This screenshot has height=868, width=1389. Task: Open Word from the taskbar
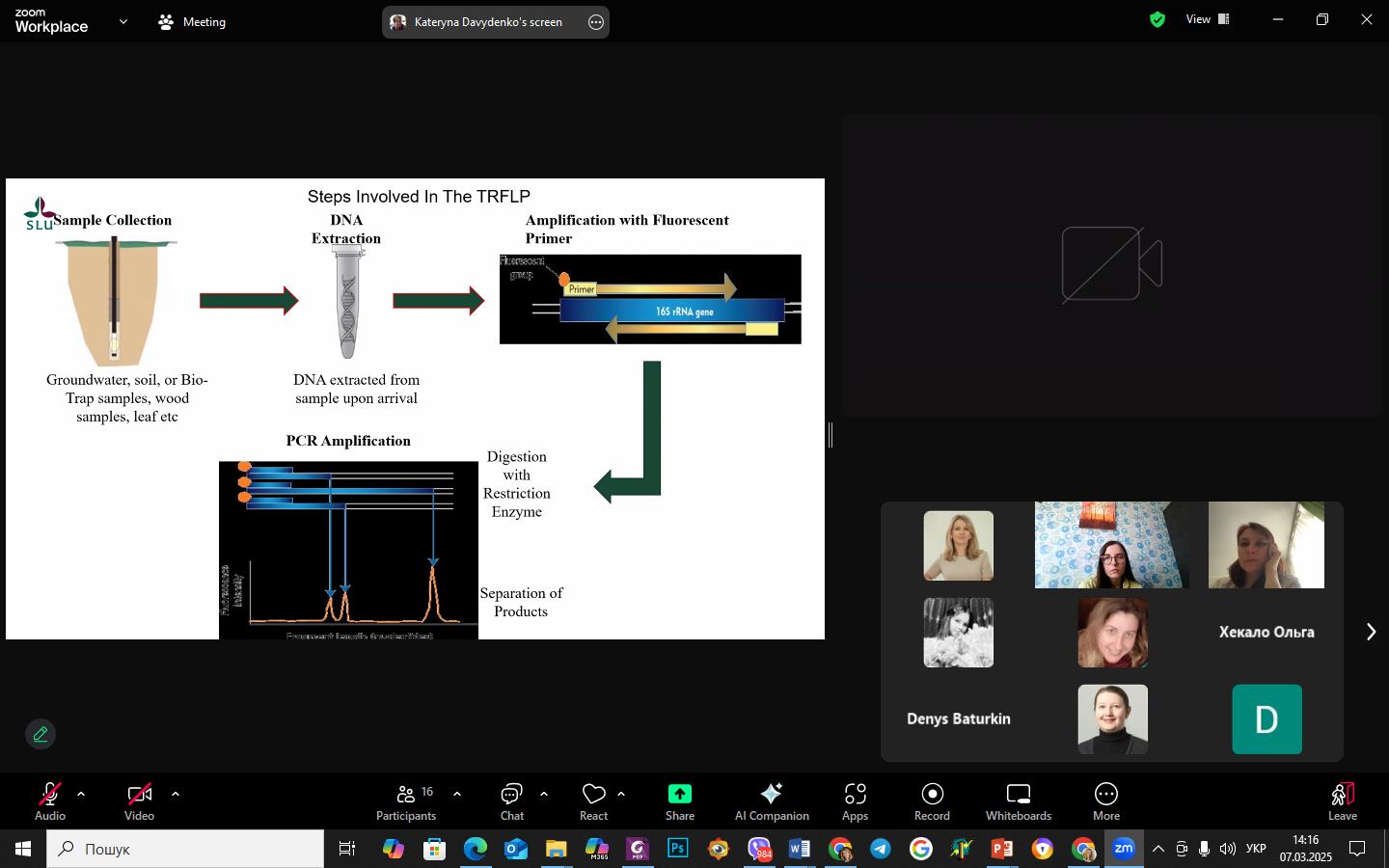(800, 849)
